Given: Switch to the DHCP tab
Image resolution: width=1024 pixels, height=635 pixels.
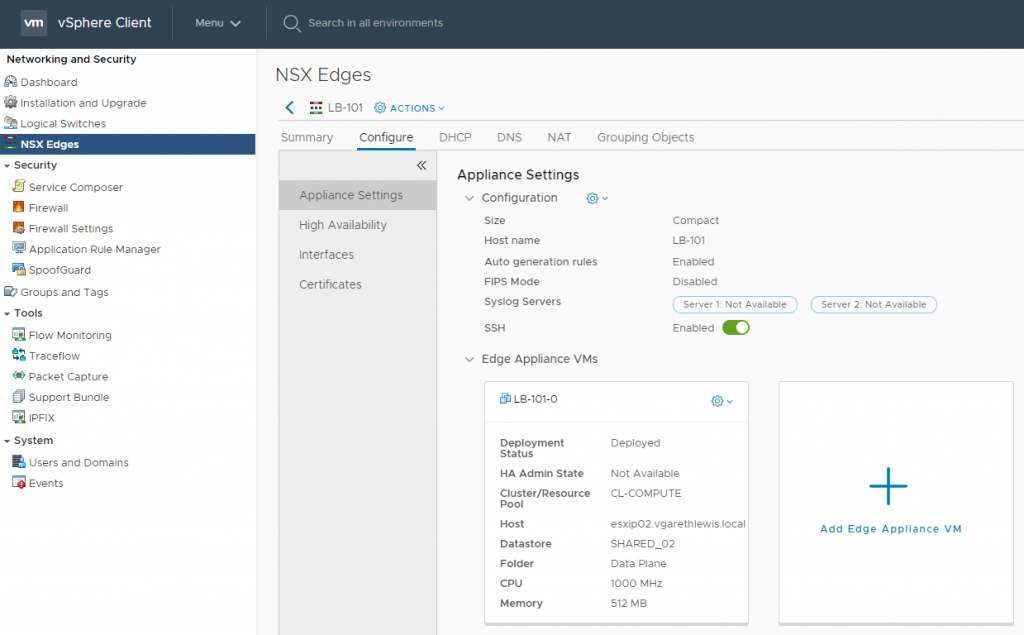Looking at the screenshot, I should click(x=455, y=137).
